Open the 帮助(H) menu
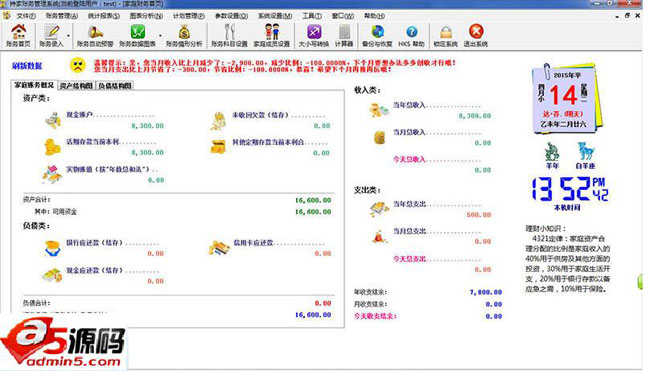The height and width of the screenshot is (371, 650). coord(374,16)
